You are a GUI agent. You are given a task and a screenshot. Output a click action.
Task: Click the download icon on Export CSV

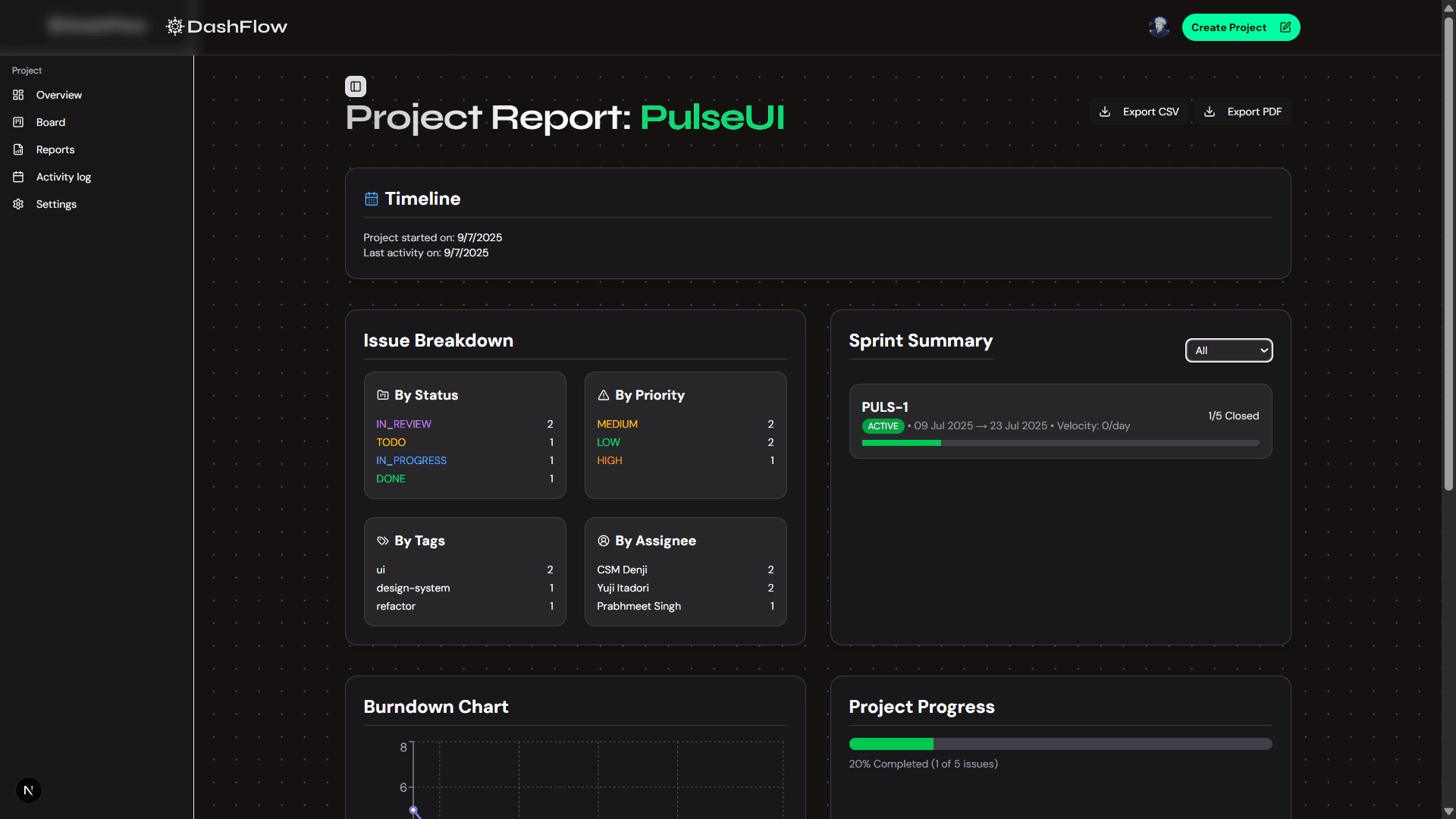coord(1106,111)
